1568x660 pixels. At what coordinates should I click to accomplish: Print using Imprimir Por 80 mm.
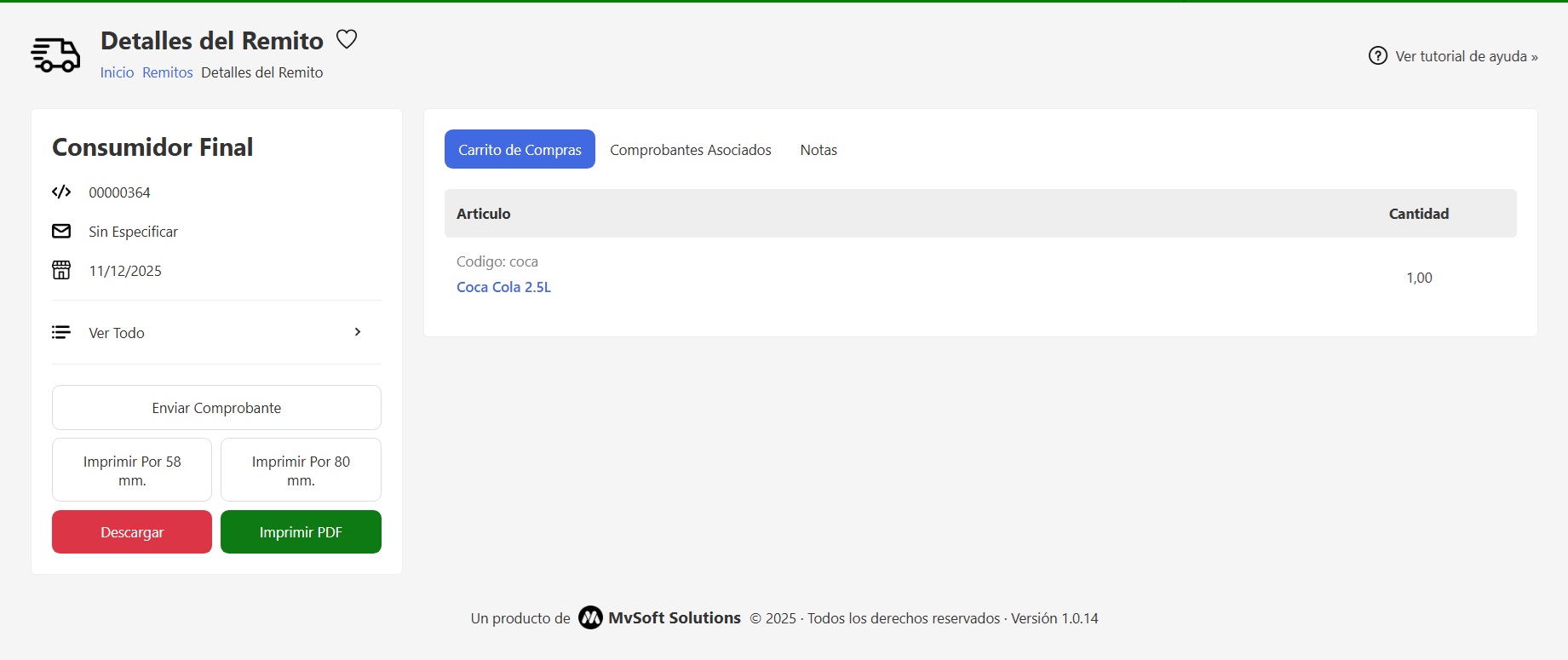[x=301, y=470]
